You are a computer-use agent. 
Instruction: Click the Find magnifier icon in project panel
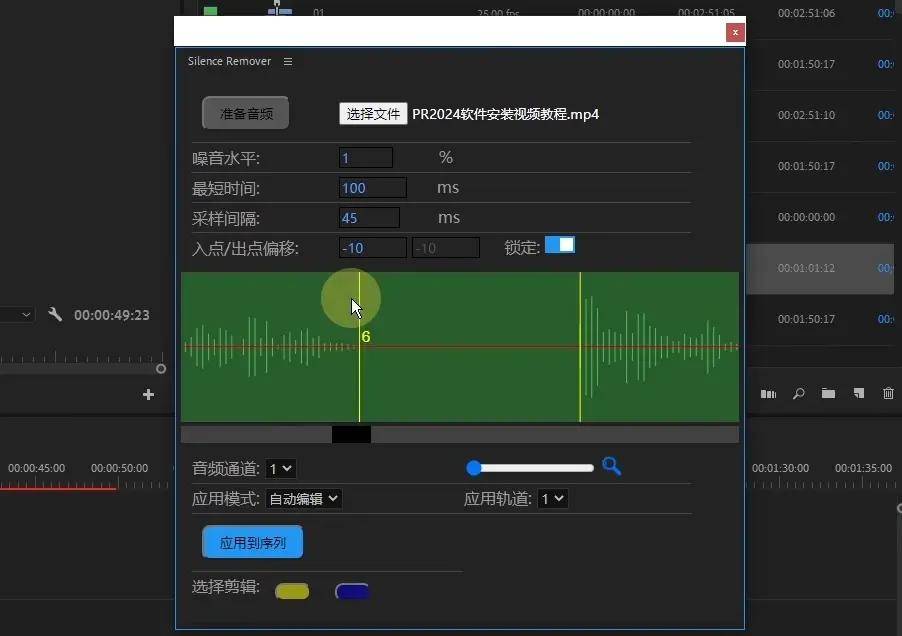[798, 394]
